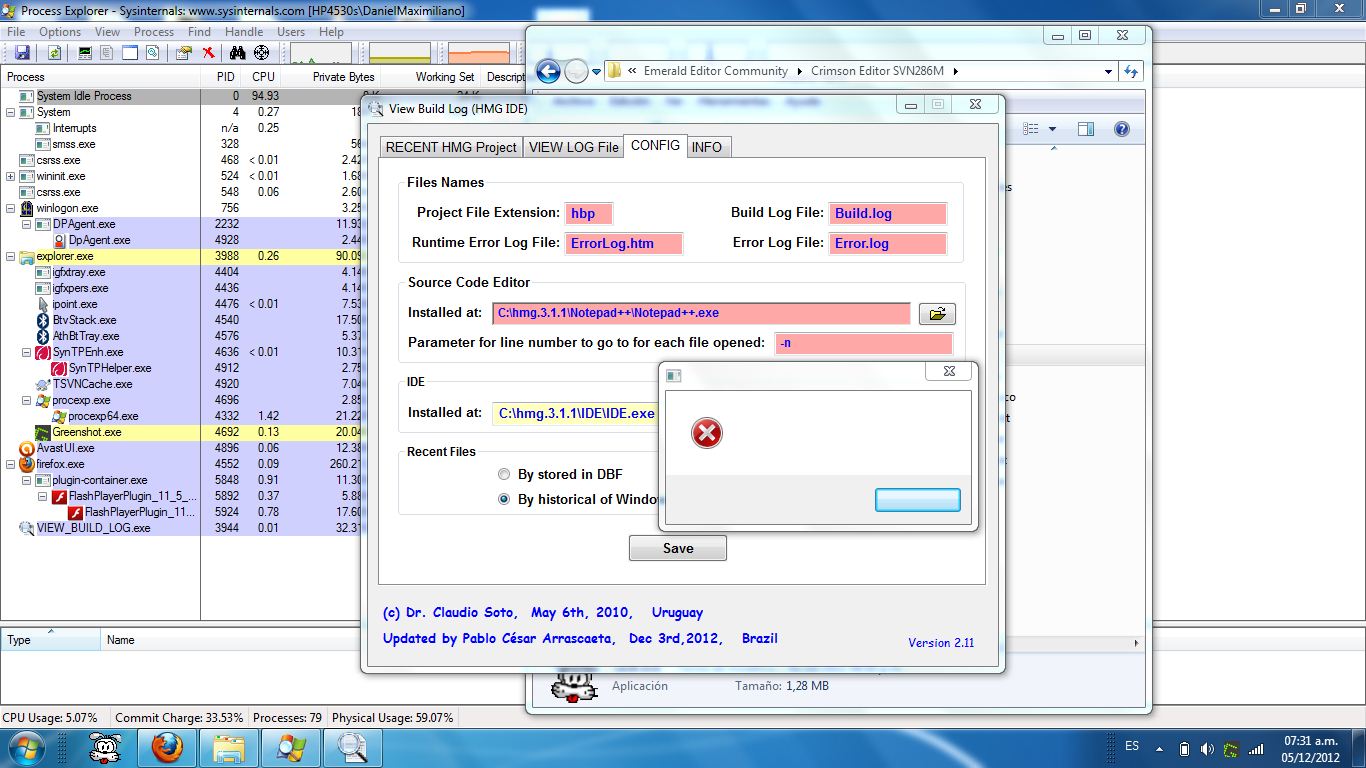Collapse the System process tree node
Screen dimensions: 1366x768
[11, 112]
